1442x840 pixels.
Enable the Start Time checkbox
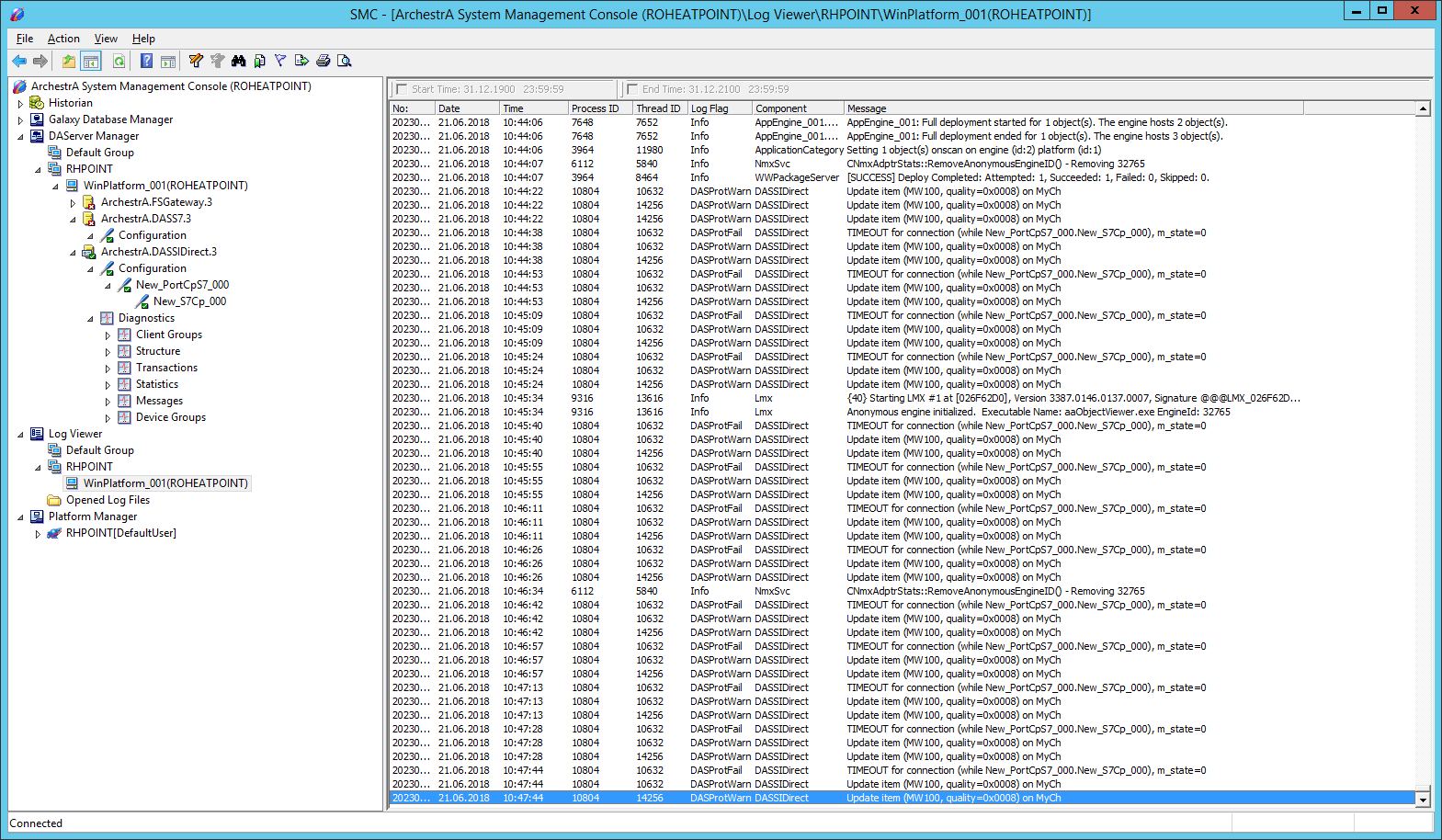401,89
